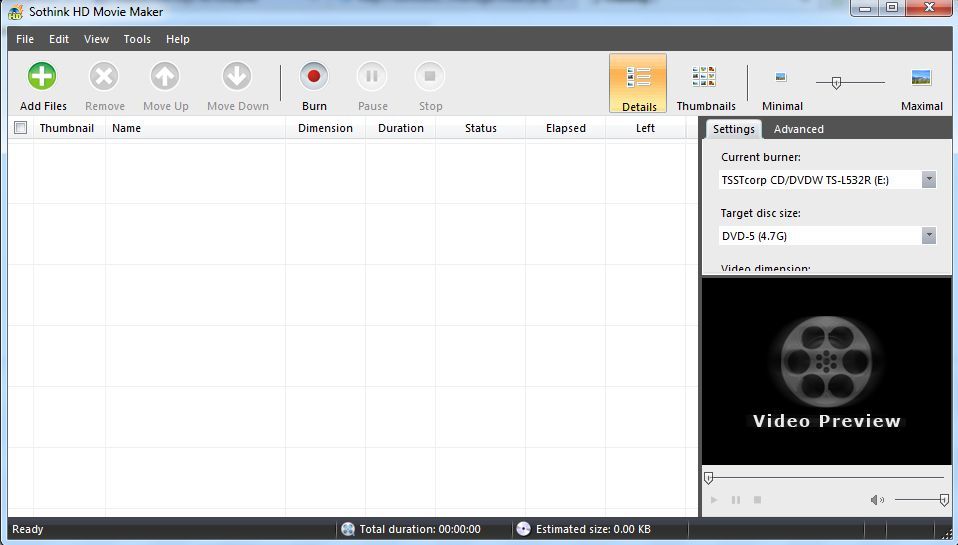The height and width of the screenshot is (545, 958).
Task: Adjust the preview volume slider
Action: click(944, 500)
